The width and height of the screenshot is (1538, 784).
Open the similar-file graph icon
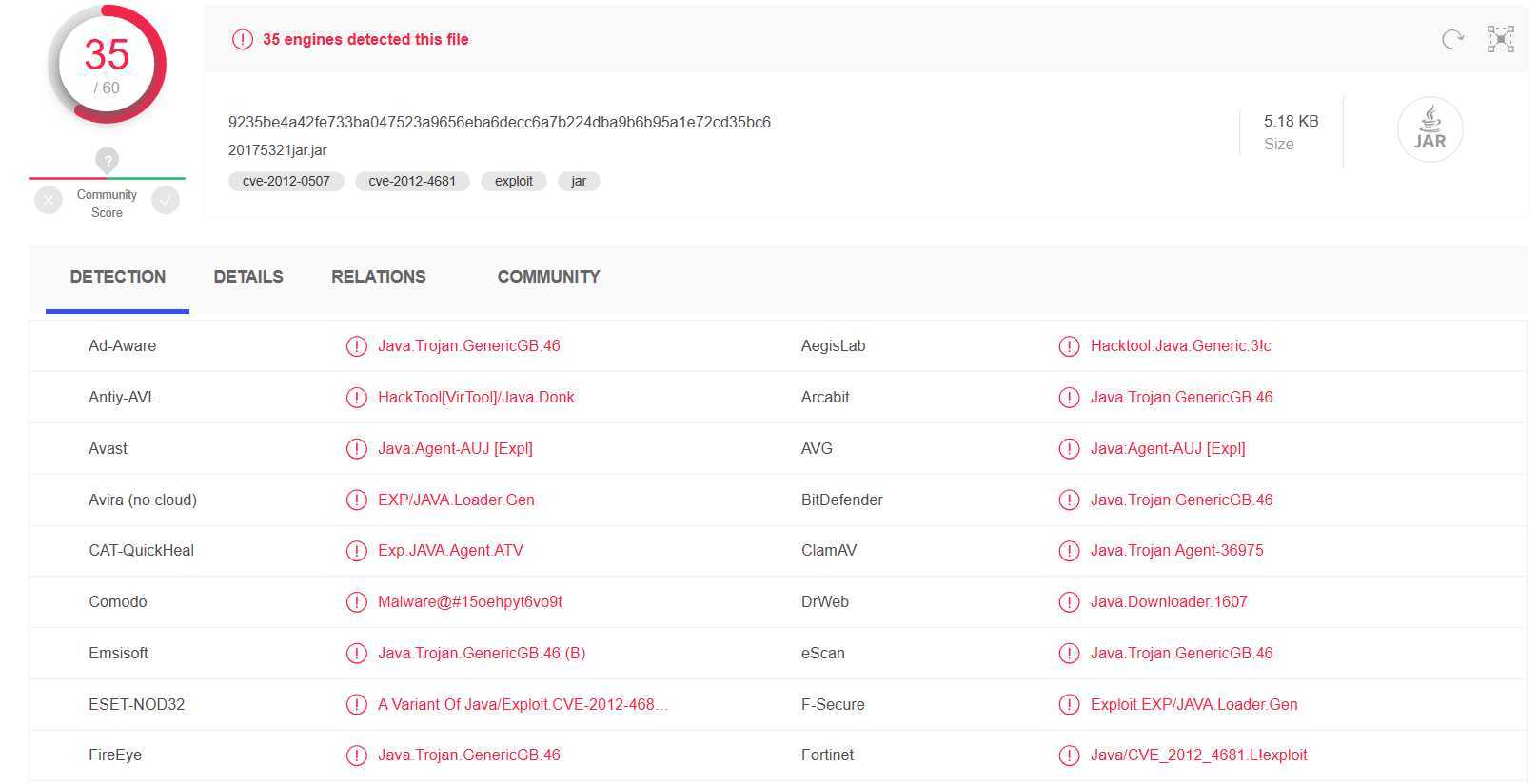[1501, 39]
